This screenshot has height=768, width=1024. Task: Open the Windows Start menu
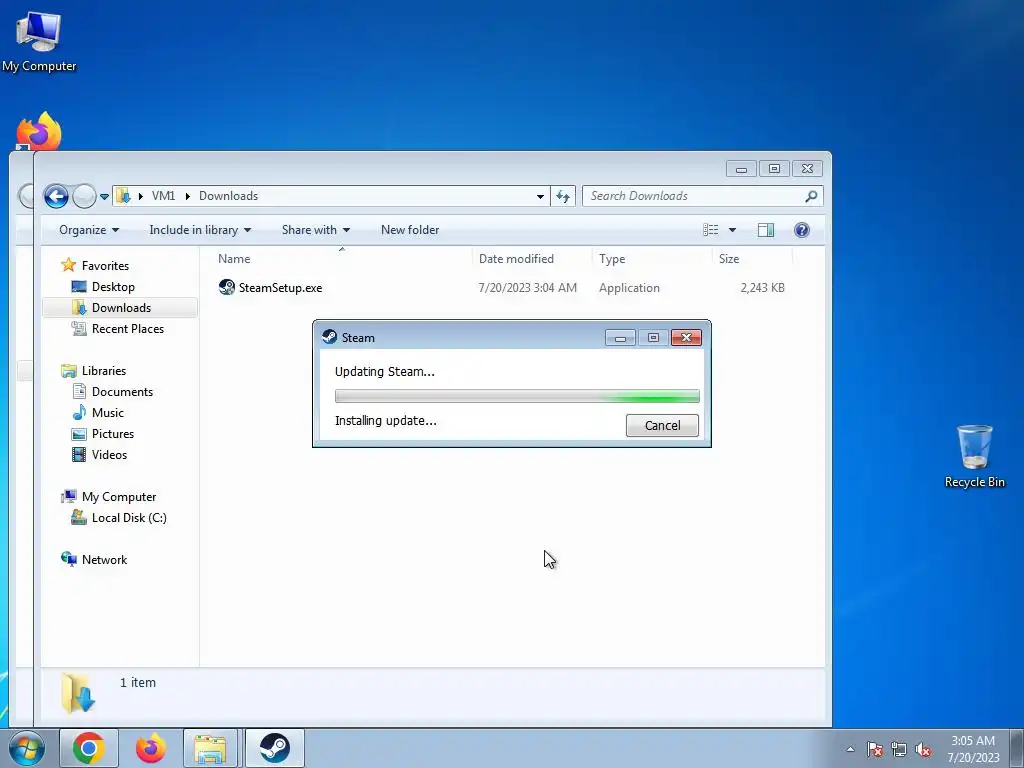click(26, 748)
